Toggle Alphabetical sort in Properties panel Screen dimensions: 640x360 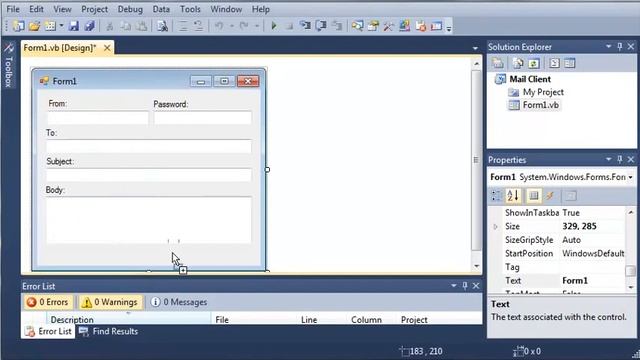(x=513, y=196)
